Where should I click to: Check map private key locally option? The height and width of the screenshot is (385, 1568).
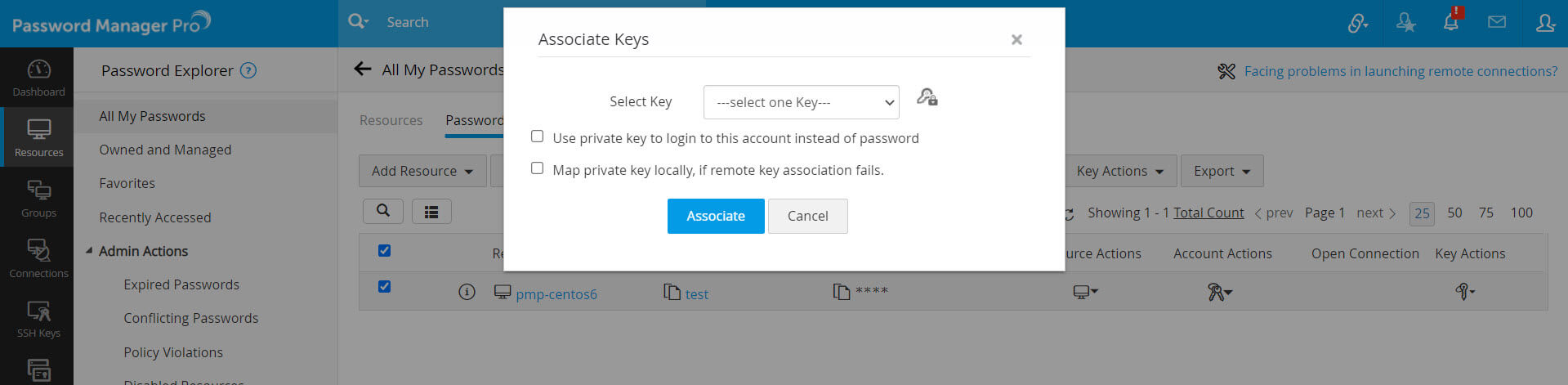pyautogui.click(x=537, y=168)
